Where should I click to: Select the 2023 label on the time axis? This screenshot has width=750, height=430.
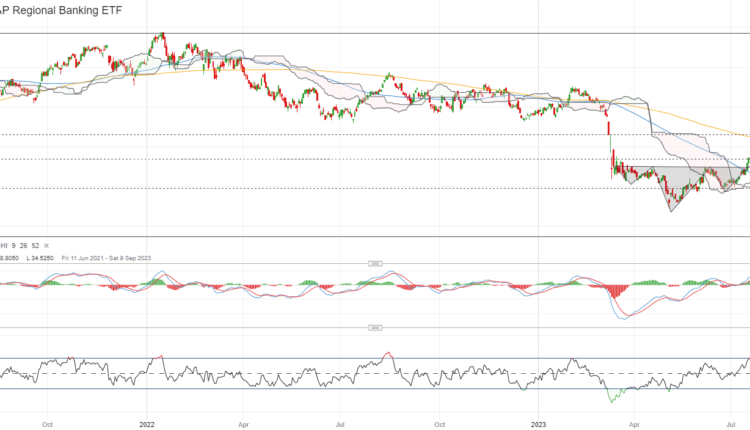tap(536, 423)
